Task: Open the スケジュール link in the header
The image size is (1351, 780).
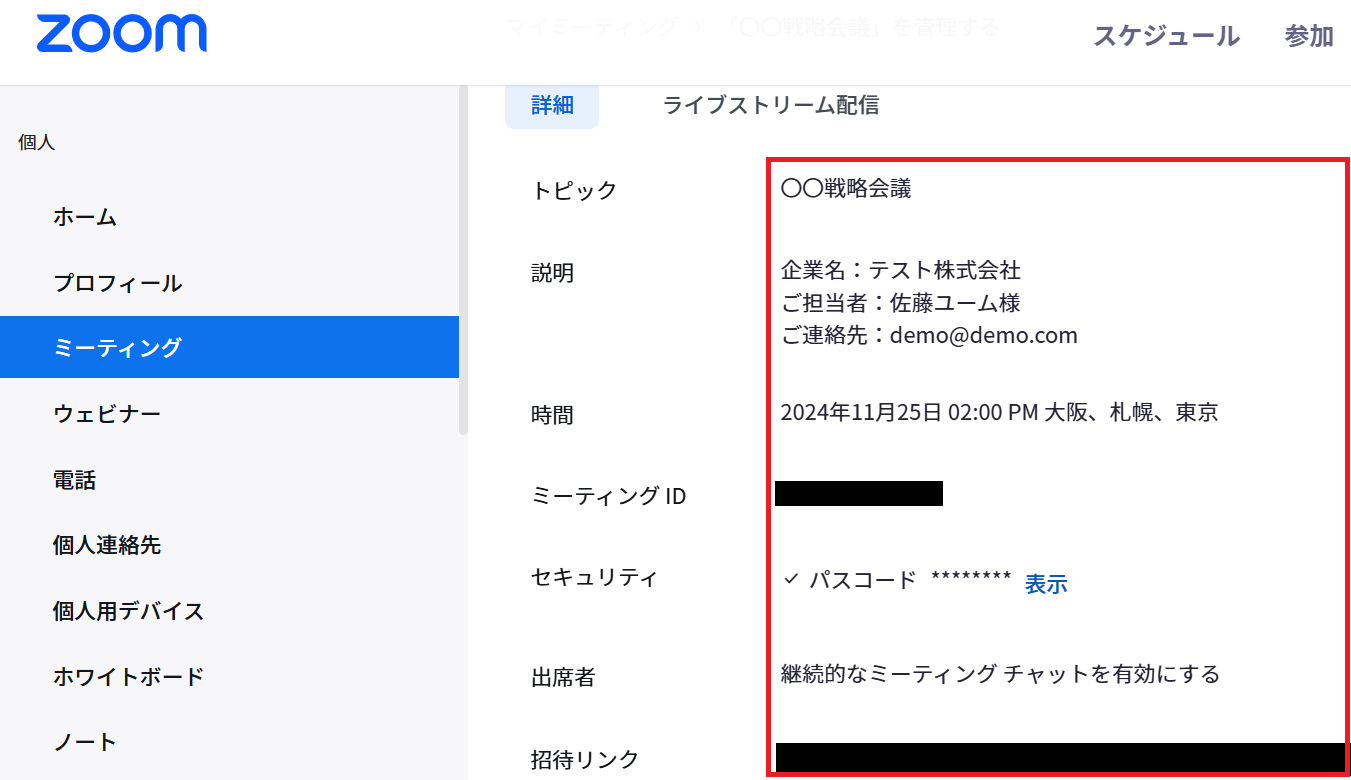Action: click(x=1166, y=36)
